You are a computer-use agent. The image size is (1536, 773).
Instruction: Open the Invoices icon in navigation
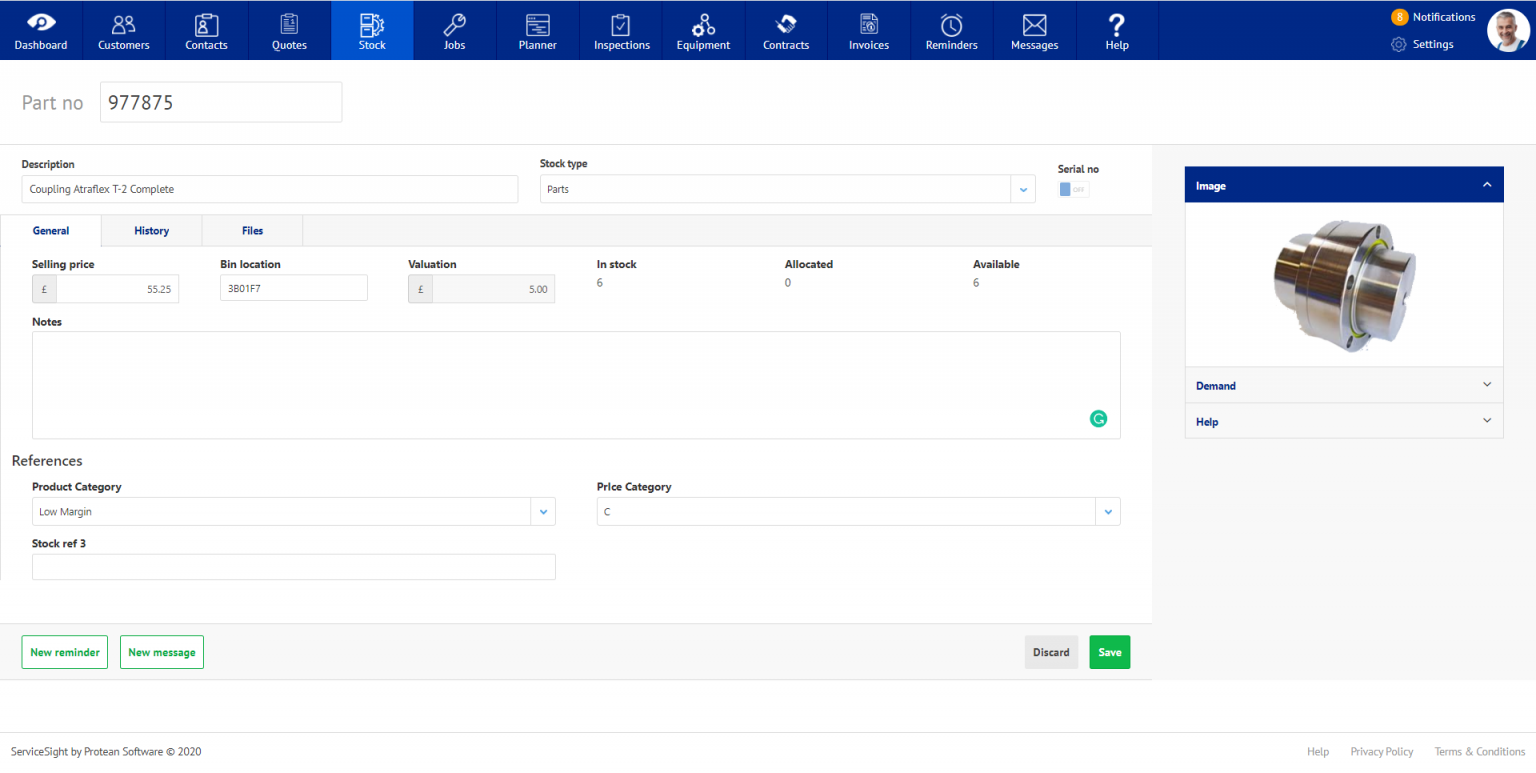click(868, 22)
